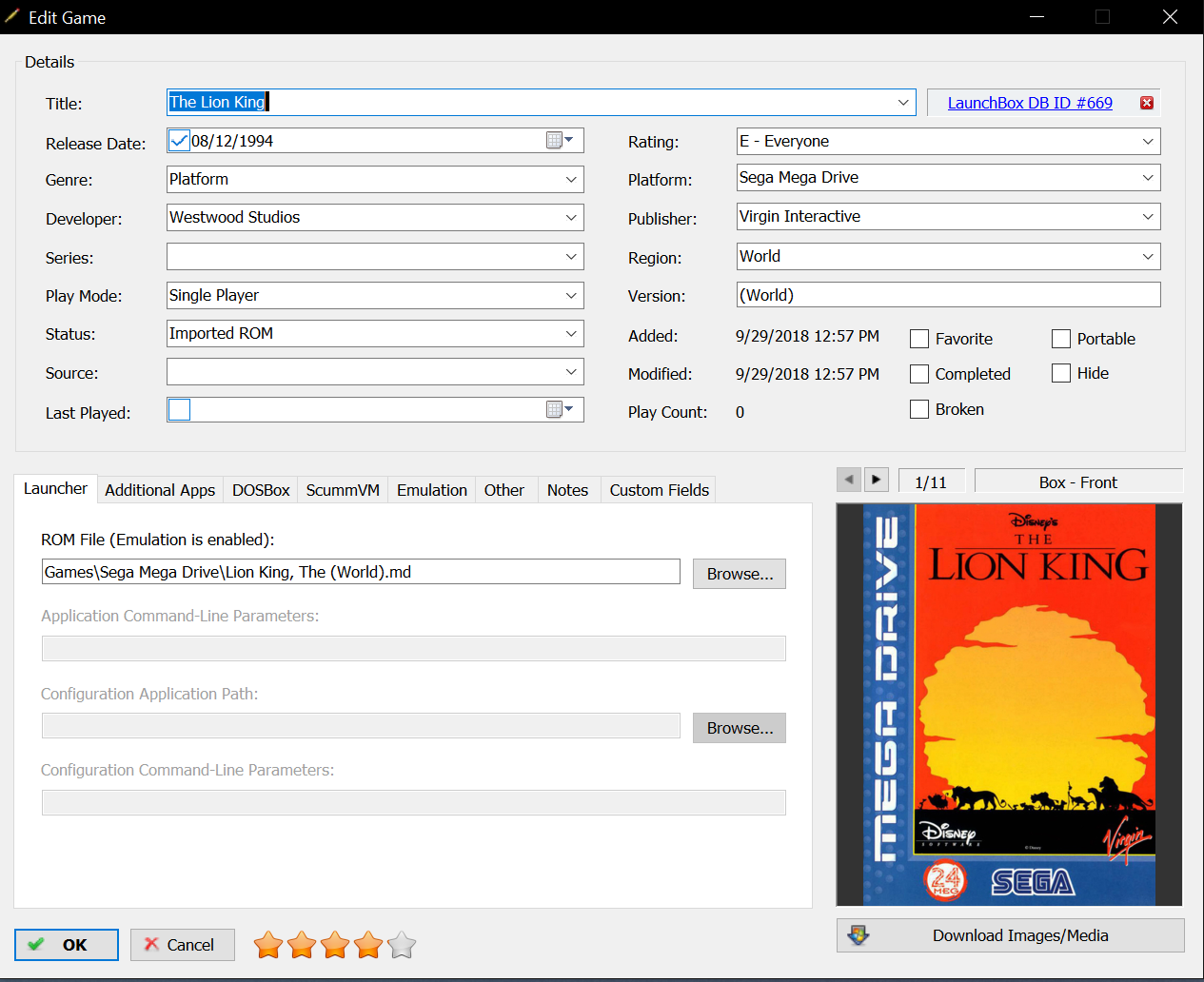
Task: Click Download Images/Media button
Action: (x=1011, y=935)
